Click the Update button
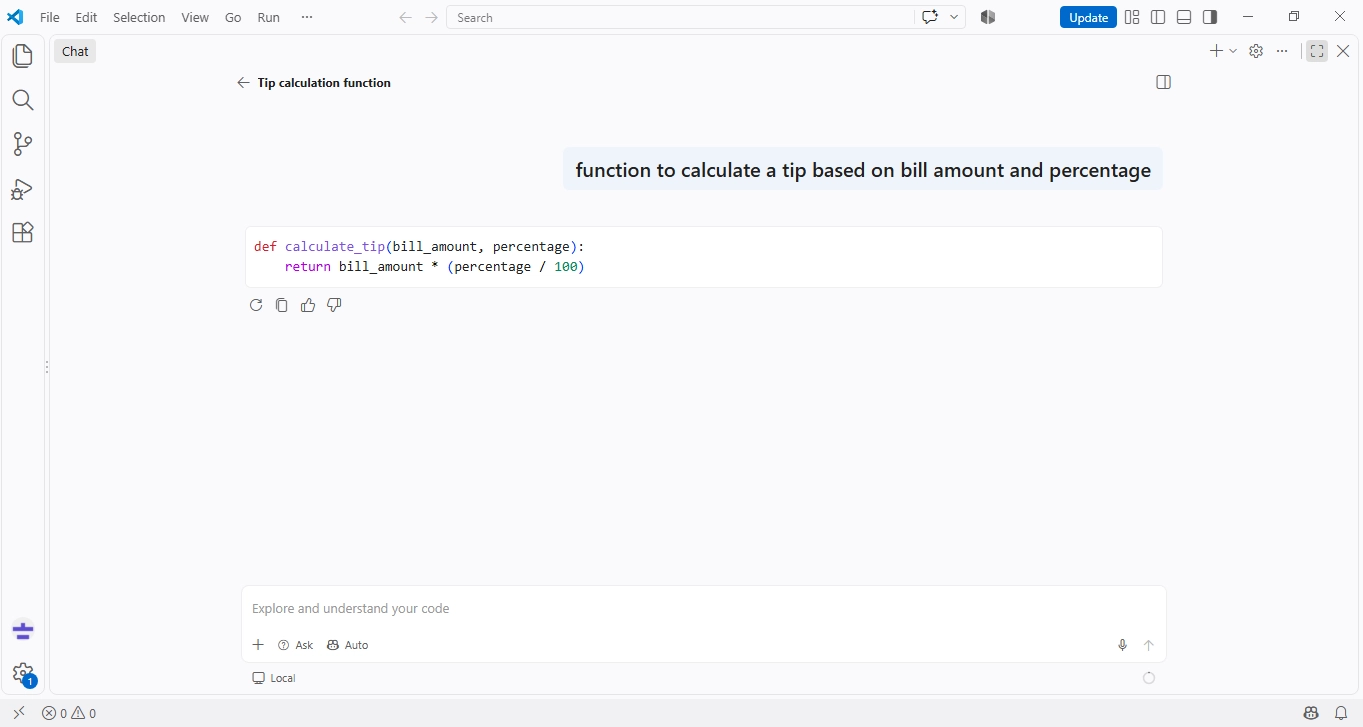This screenshot has height=727, width=1363. coord(1088,17)
